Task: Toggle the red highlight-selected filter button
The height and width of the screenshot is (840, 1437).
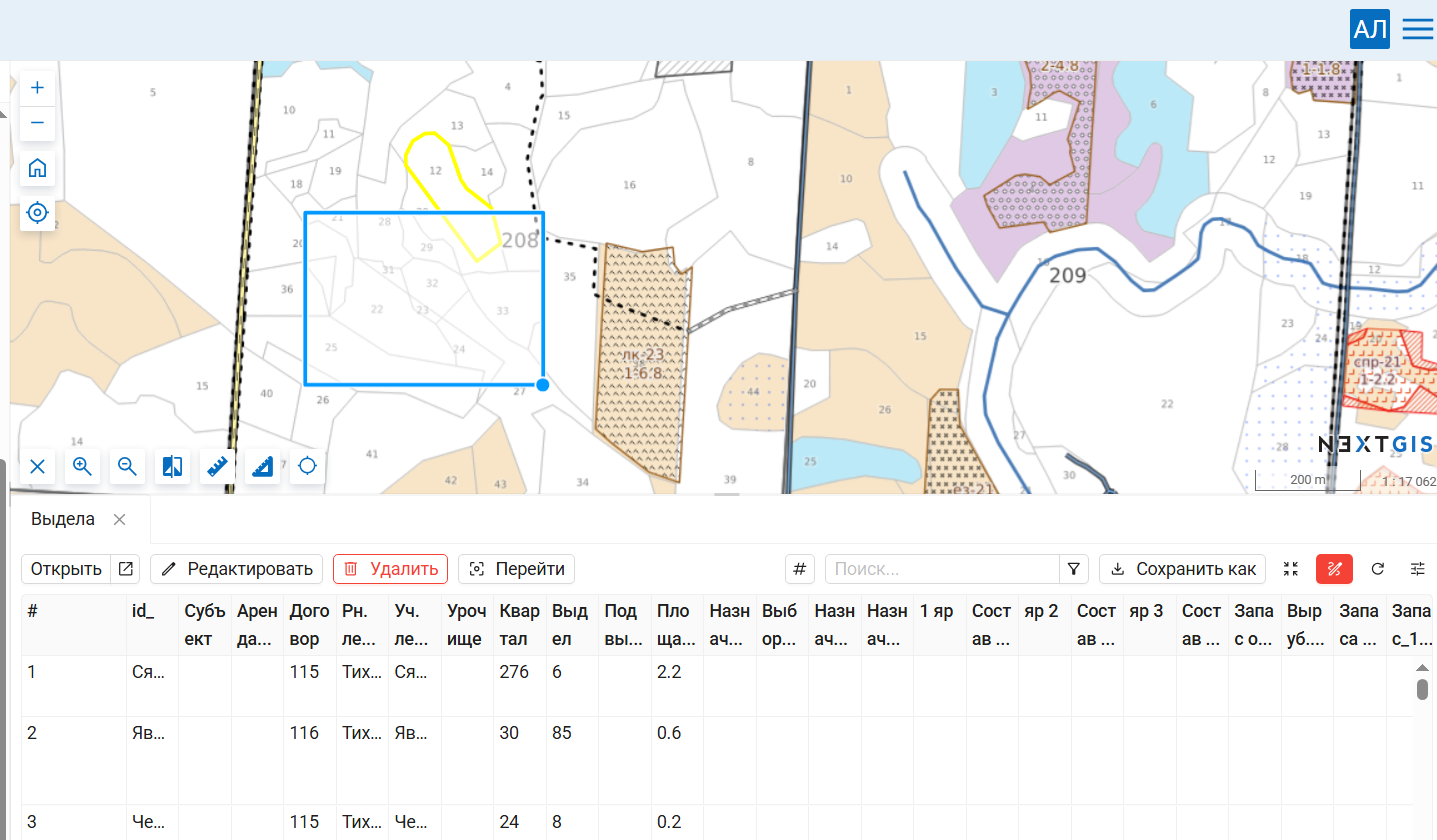Action: (1334, 569)
